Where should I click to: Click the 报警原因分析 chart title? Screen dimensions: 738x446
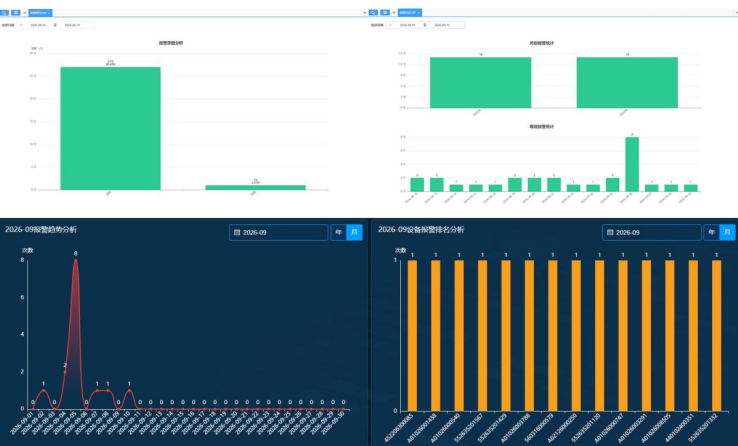point(171,43)
